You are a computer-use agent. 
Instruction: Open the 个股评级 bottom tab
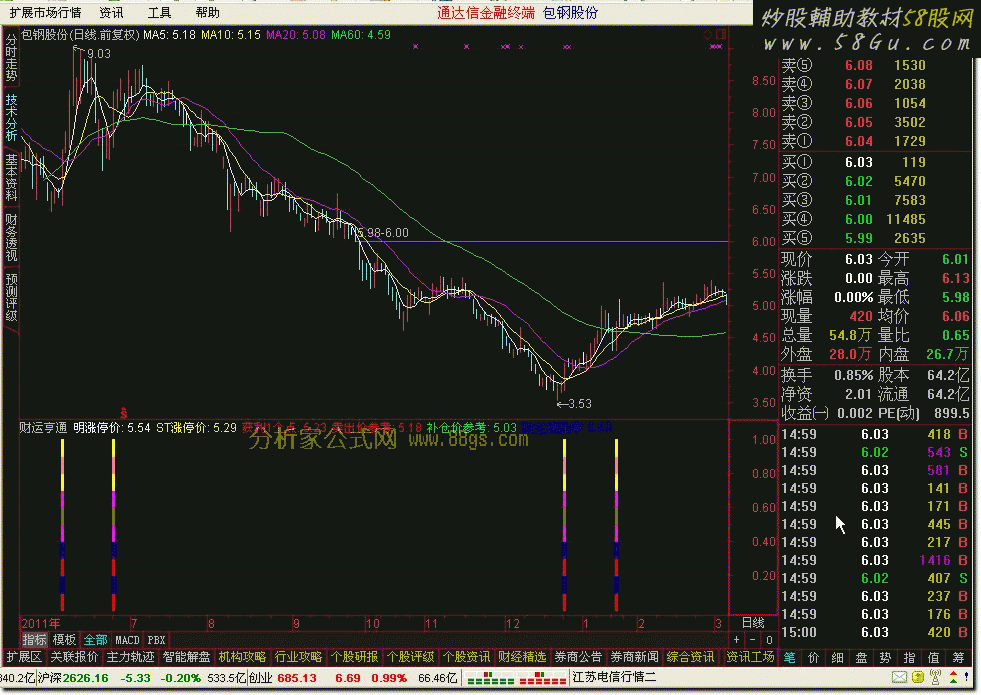tap(410, 657)
